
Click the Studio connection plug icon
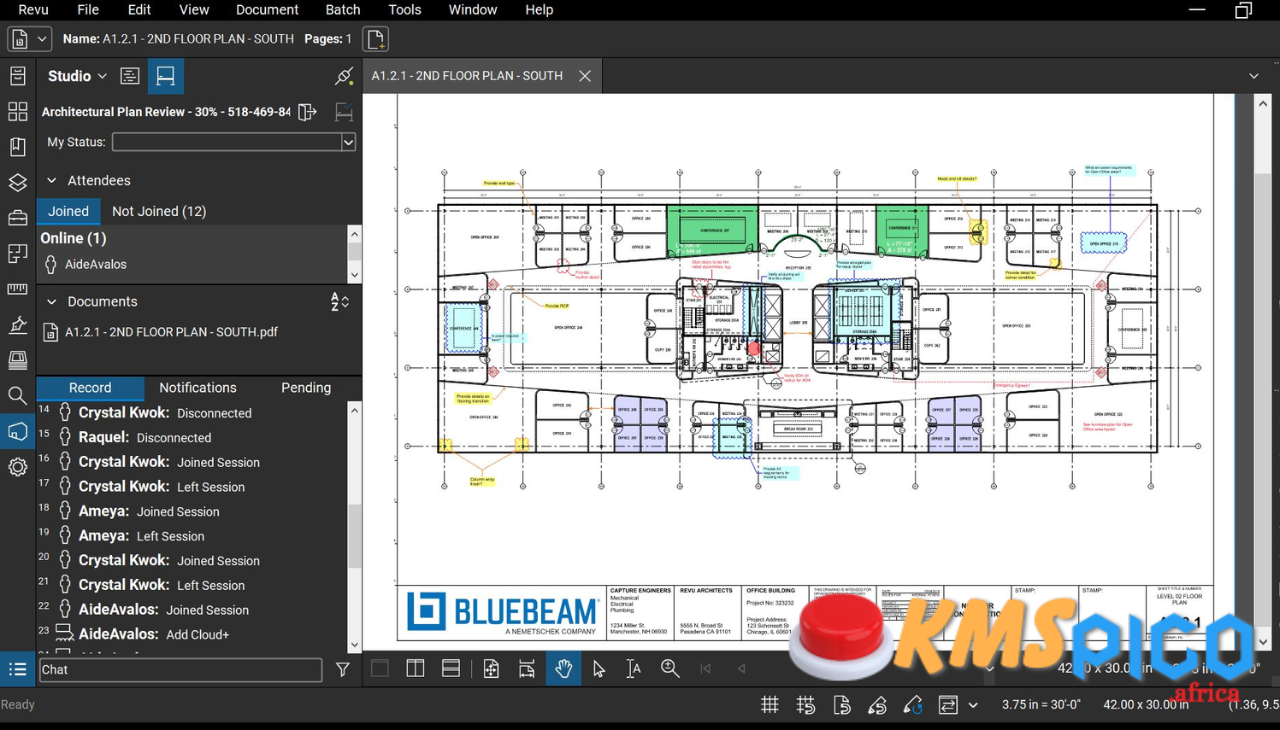tap(344, 76)
